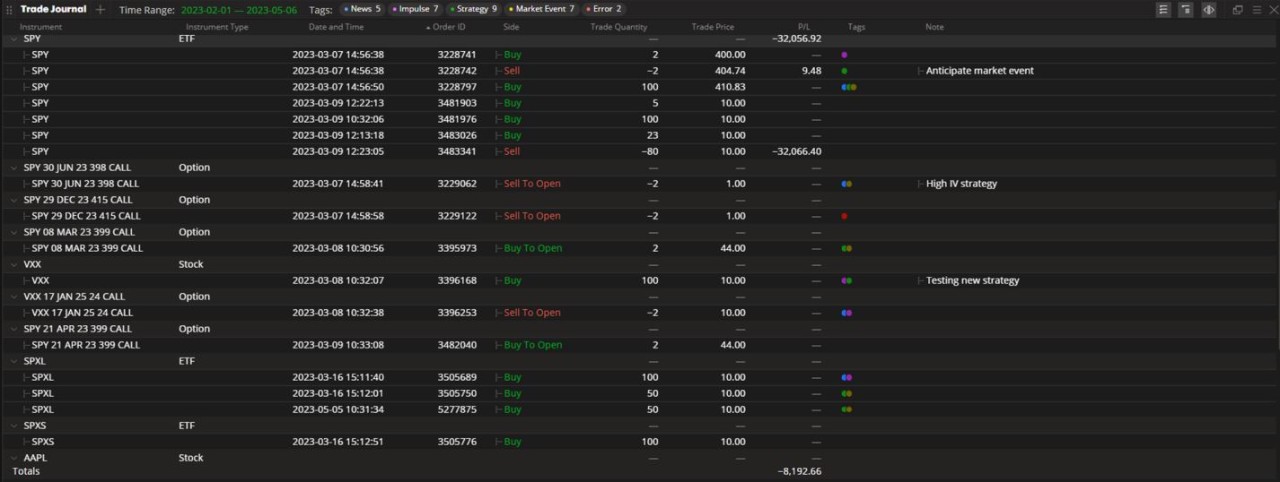Click the tag dots on order 3229062
1280x482 pixels.
847,184
